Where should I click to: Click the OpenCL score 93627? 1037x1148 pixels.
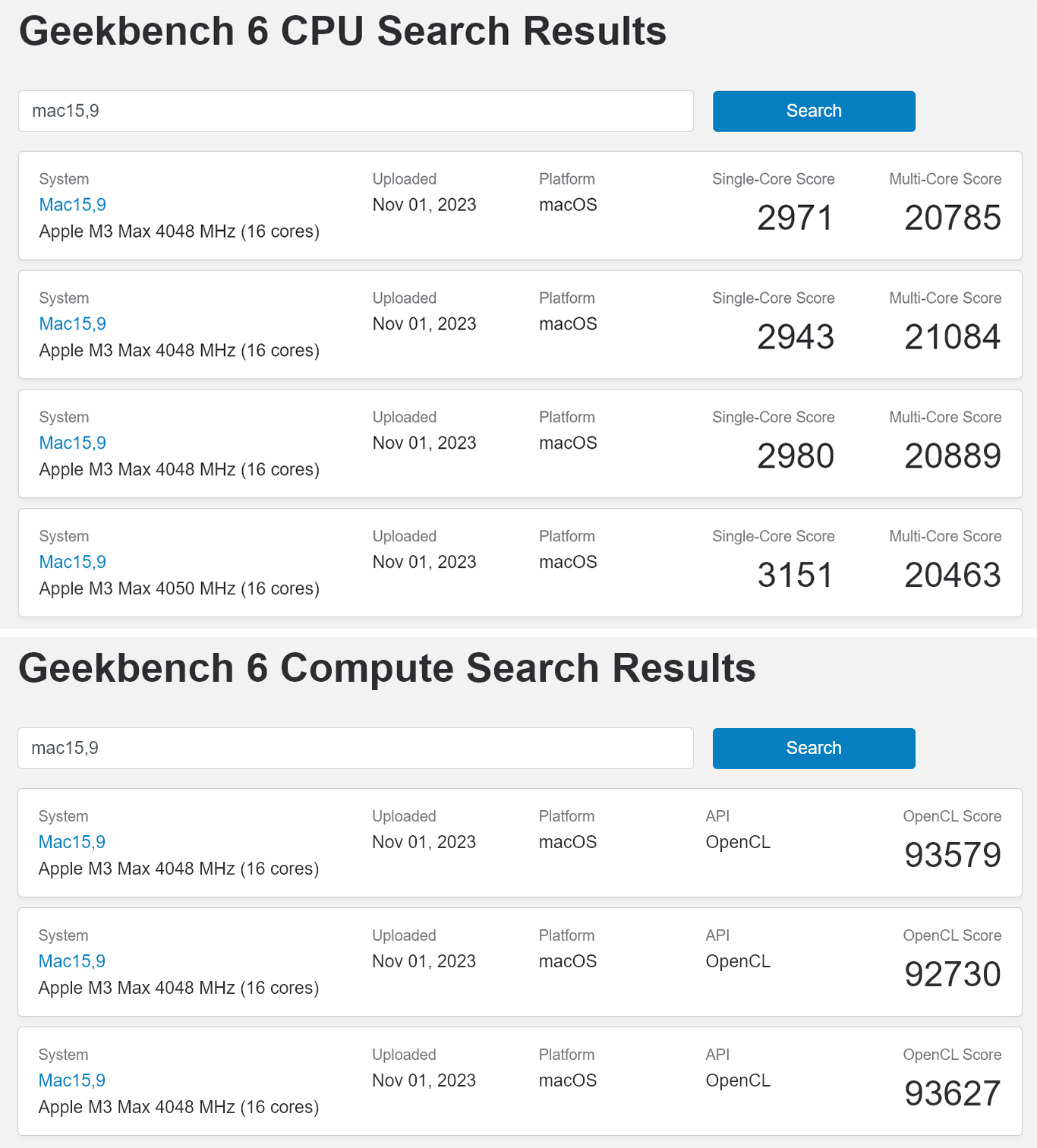952,1094
